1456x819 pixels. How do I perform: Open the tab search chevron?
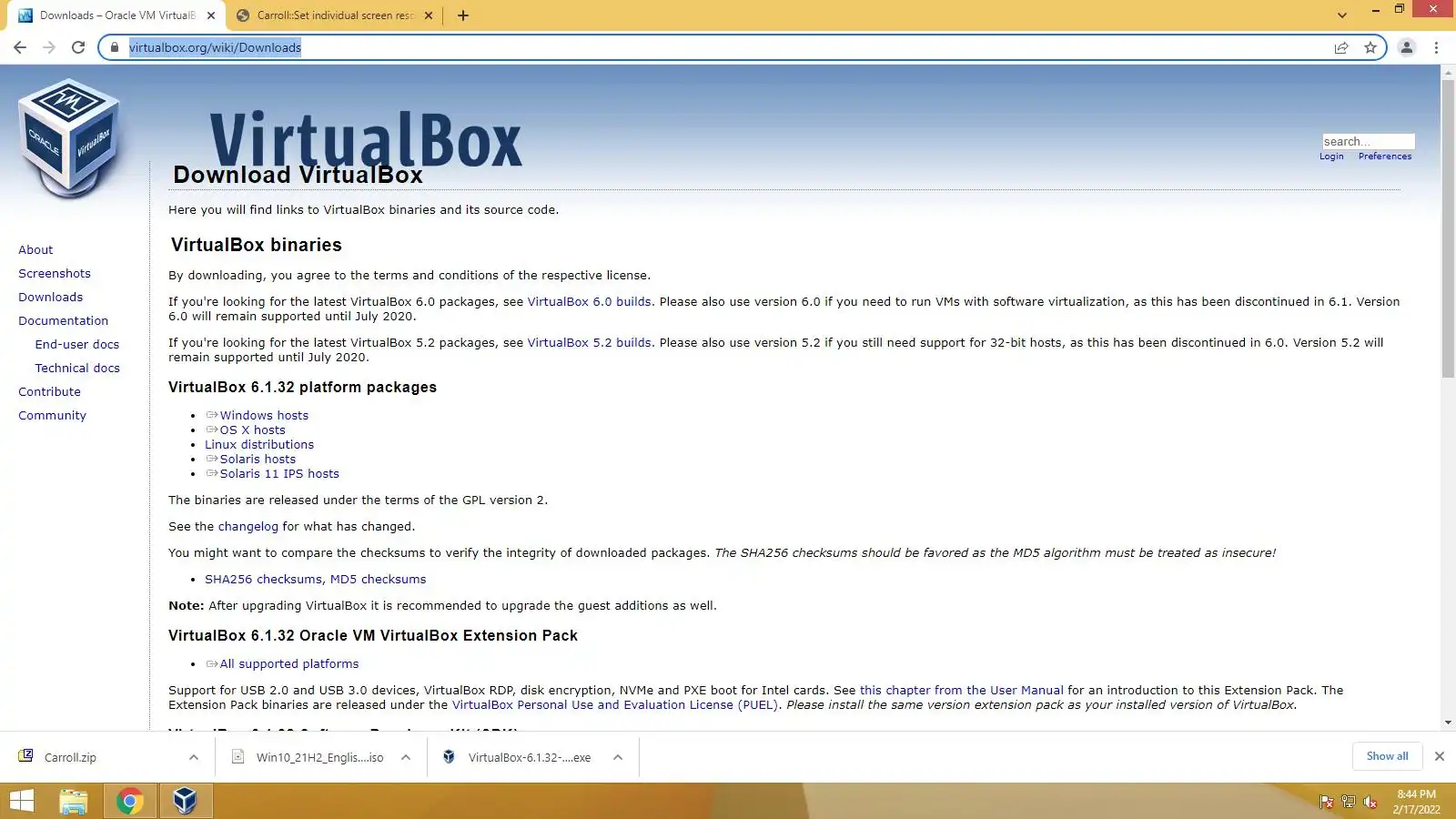[1342, 15]
